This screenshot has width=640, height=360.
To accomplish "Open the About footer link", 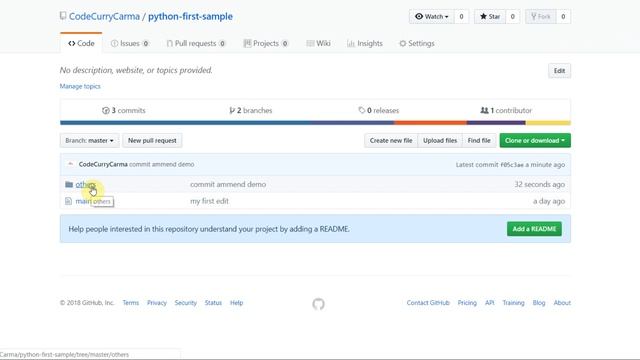I will (x=562, y=303).
